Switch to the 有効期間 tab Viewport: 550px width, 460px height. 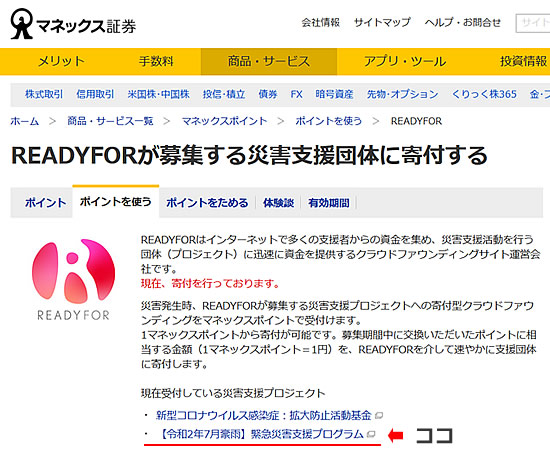click(x=329, y=203)
